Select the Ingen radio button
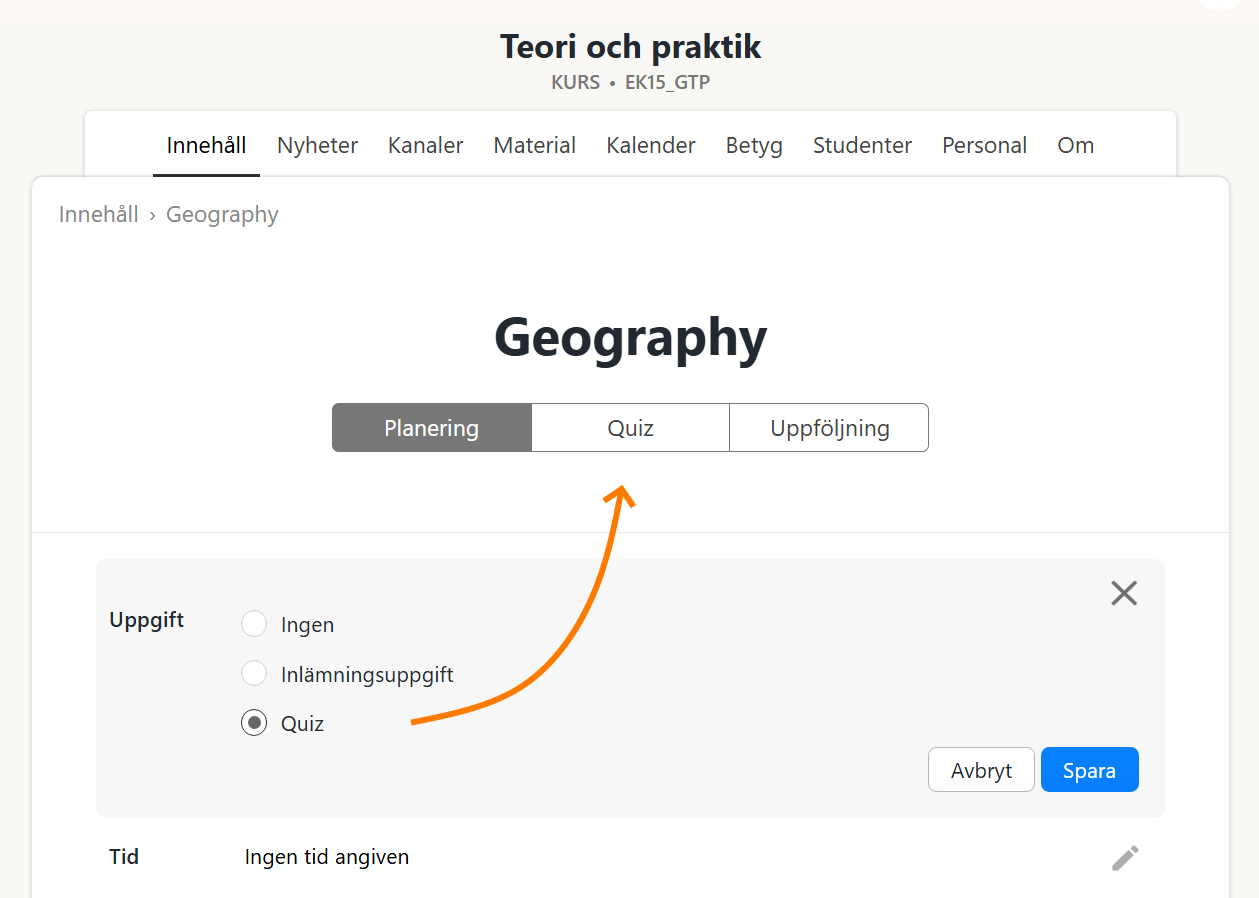Image resolution: width=1259 pixels, height=898 pixels. (x=254, y=625)
